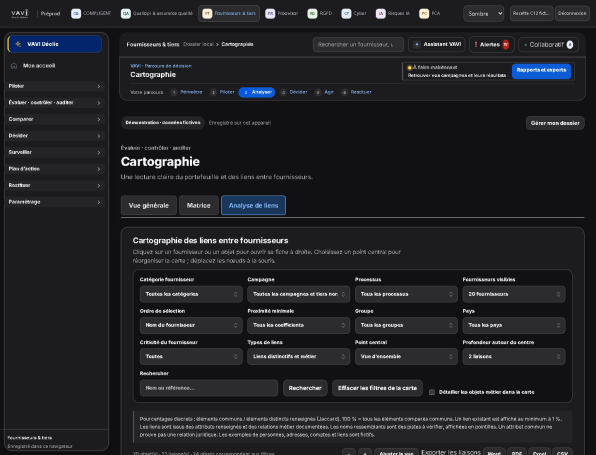596x455 pixels.
Task: Open Criticité du fournisseur dropdown
Action: point(191,357)
